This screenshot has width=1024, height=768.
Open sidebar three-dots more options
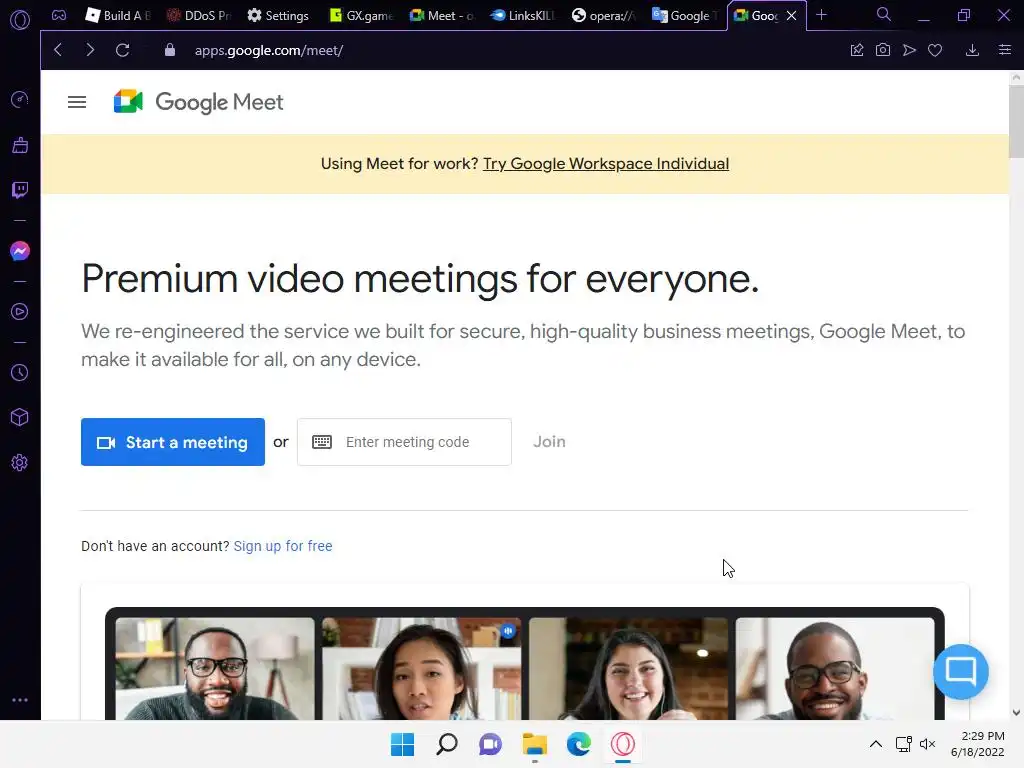[20, 699]
